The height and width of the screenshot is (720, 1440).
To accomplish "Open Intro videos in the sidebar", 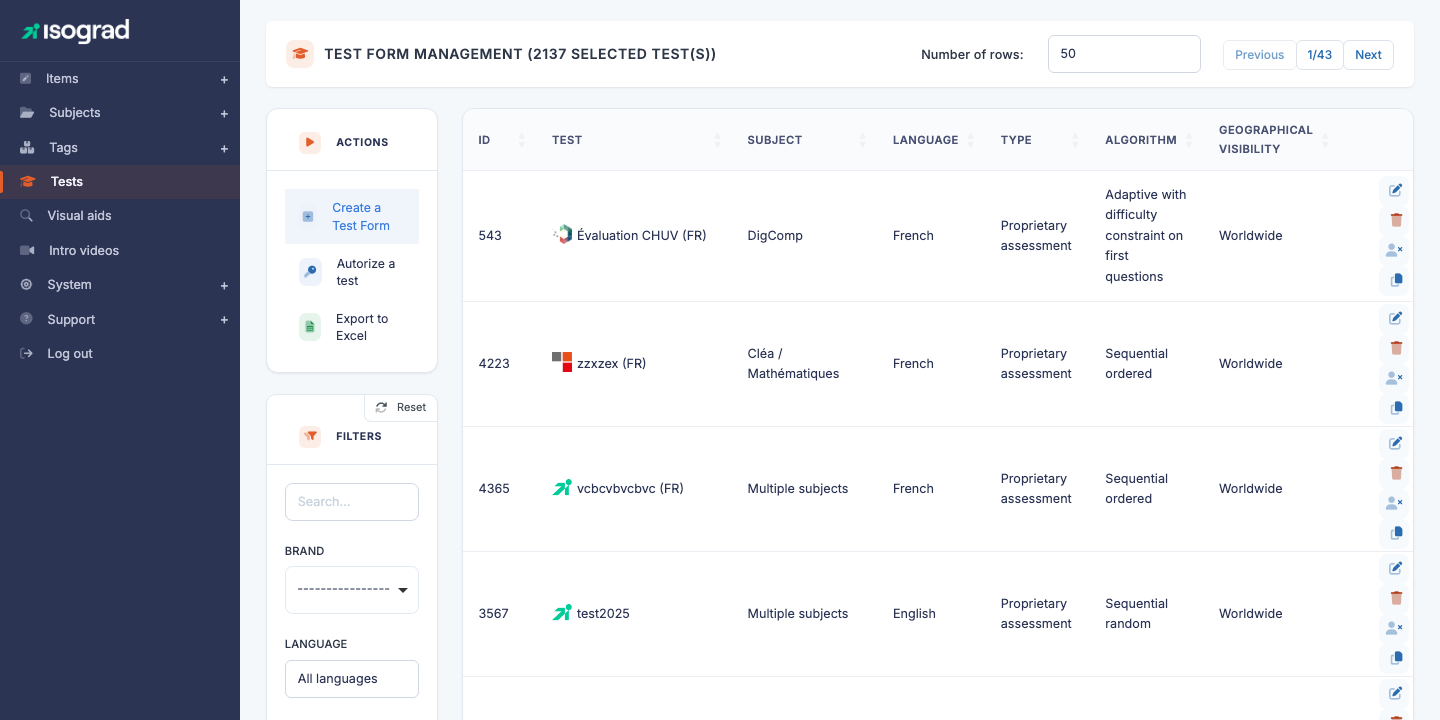I will [x=84, y=250].
